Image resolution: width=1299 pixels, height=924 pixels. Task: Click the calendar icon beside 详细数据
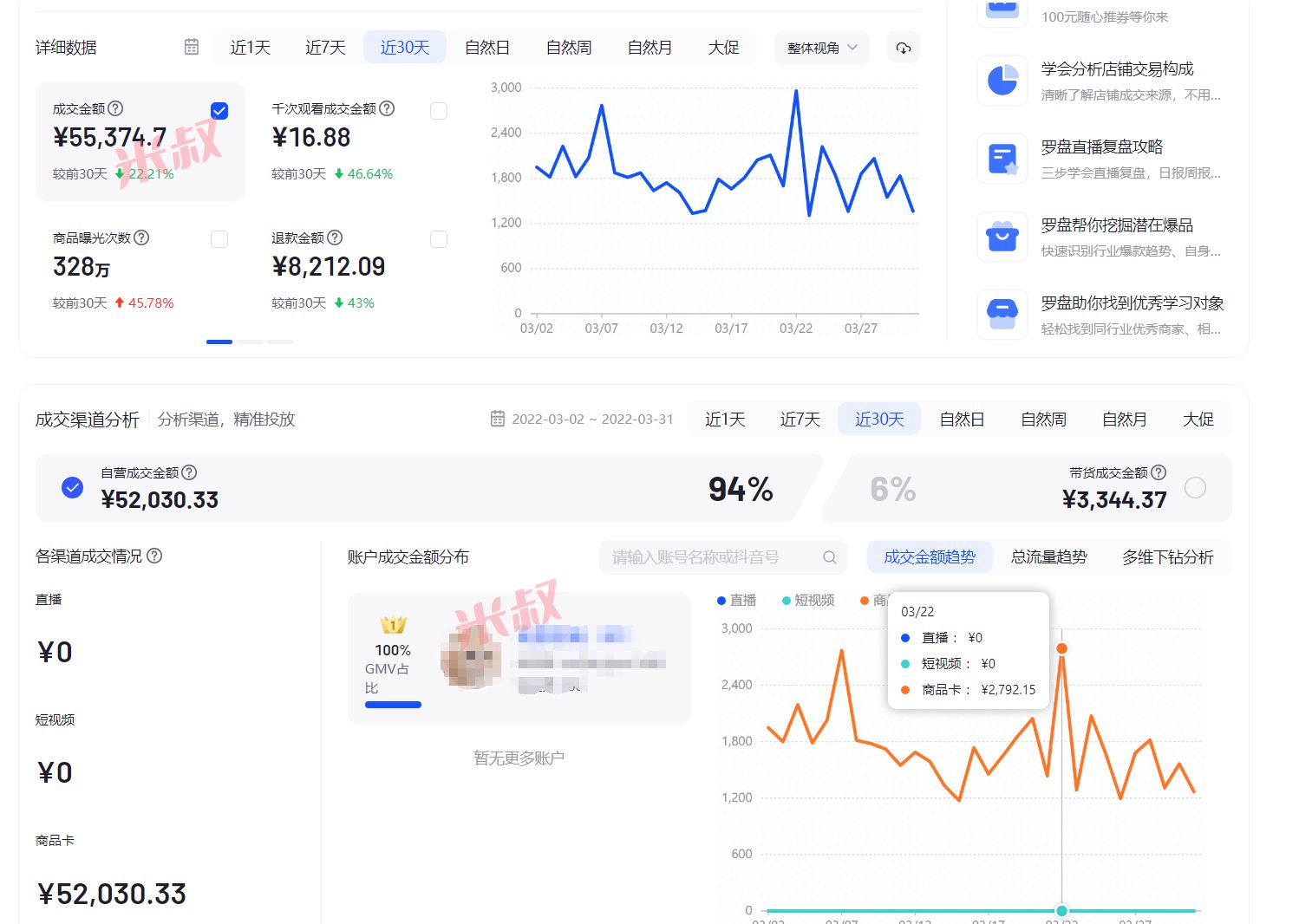click(192, 47)
